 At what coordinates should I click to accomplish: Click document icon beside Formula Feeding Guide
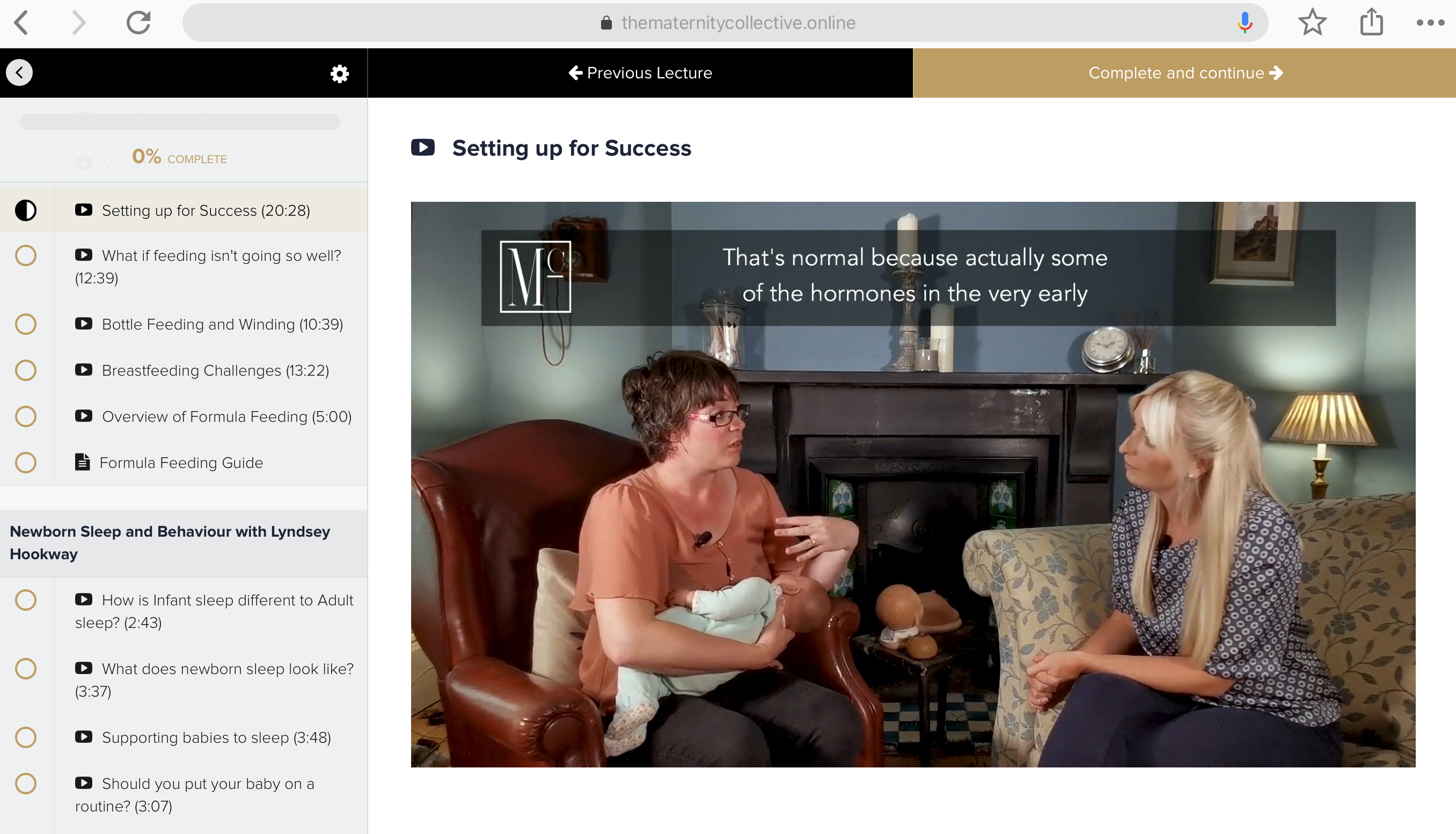[x=83, y=462]
